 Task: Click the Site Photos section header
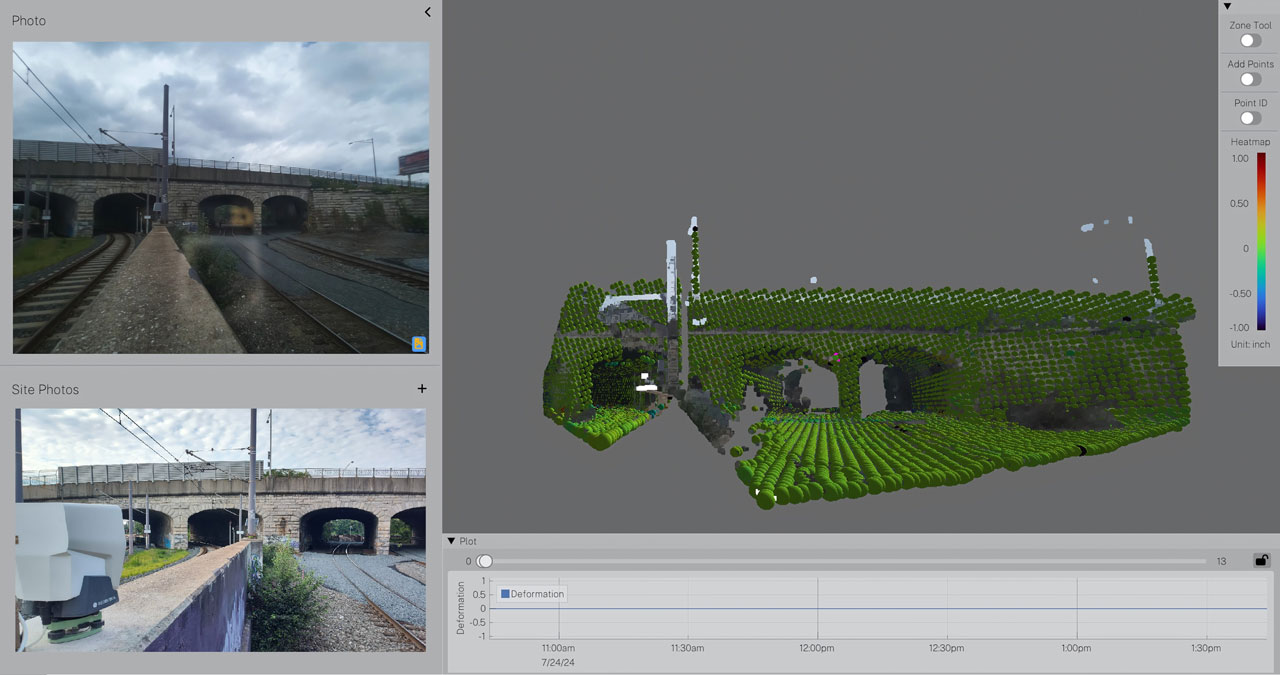point(45,389)
